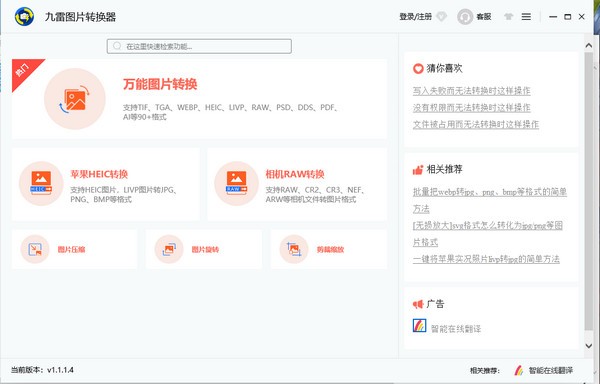Click RAW description 支持RAW、CR2 text
Image resolution: width=600 pixels, height=384 pixels.
point(315,194)
